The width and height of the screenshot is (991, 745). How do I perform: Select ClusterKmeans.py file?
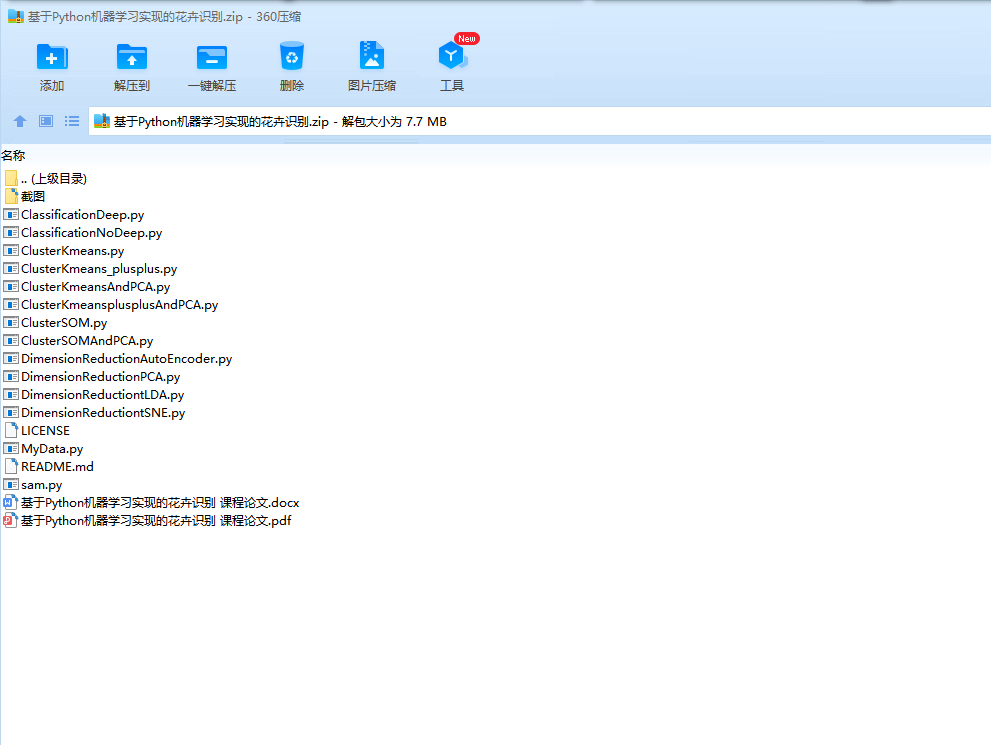tap(64, 251)
